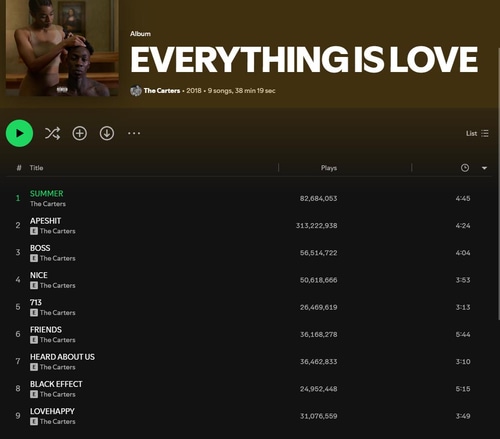Select the 713 track
500x439 pixels.
(x=36, y=302)
